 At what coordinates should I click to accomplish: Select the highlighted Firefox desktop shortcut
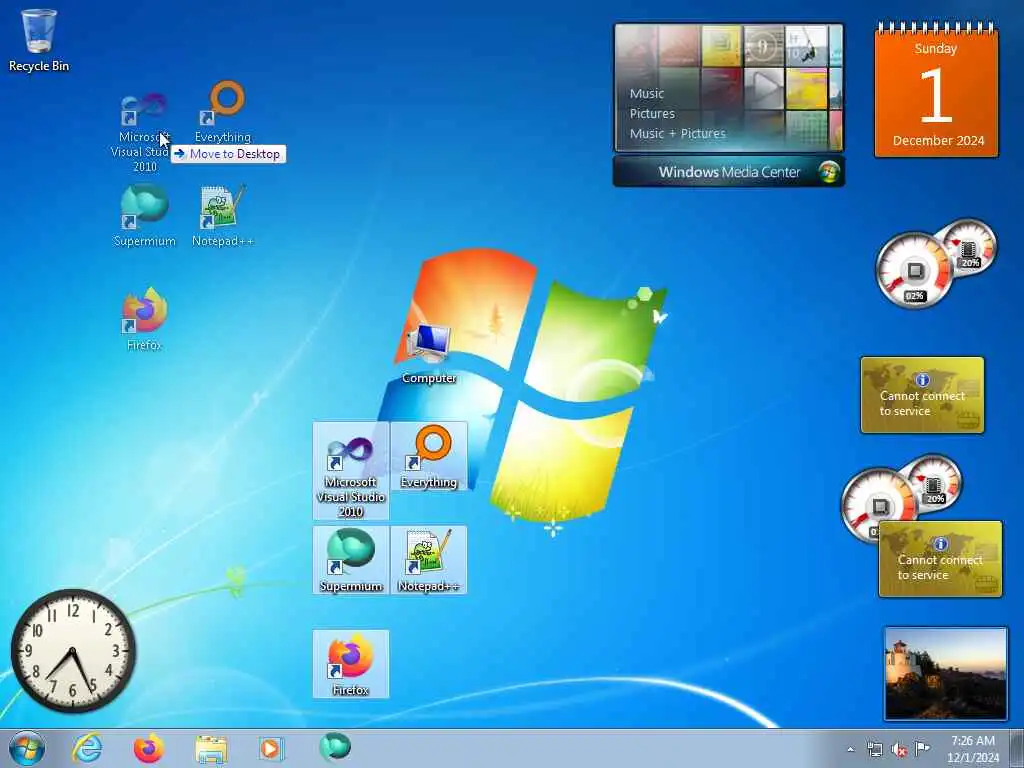[x=351, y=664]
